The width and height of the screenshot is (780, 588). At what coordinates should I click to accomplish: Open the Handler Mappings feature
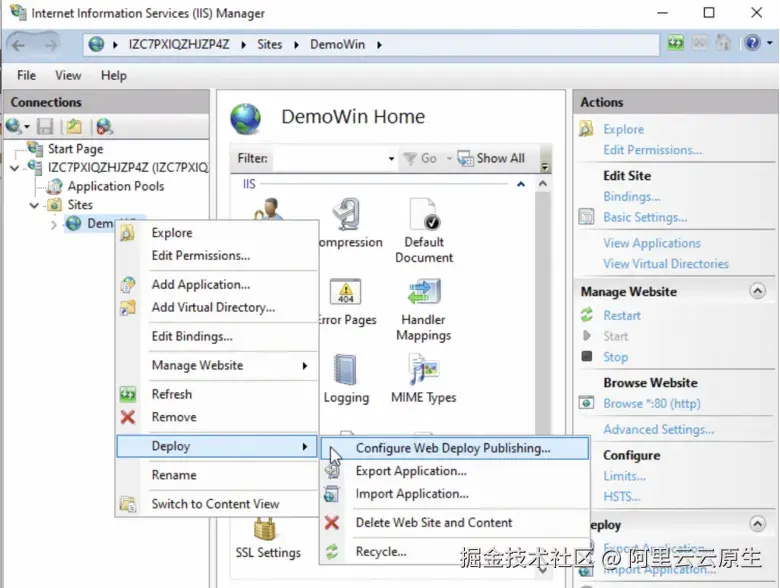pyautogui.click(x=424, y=309)
